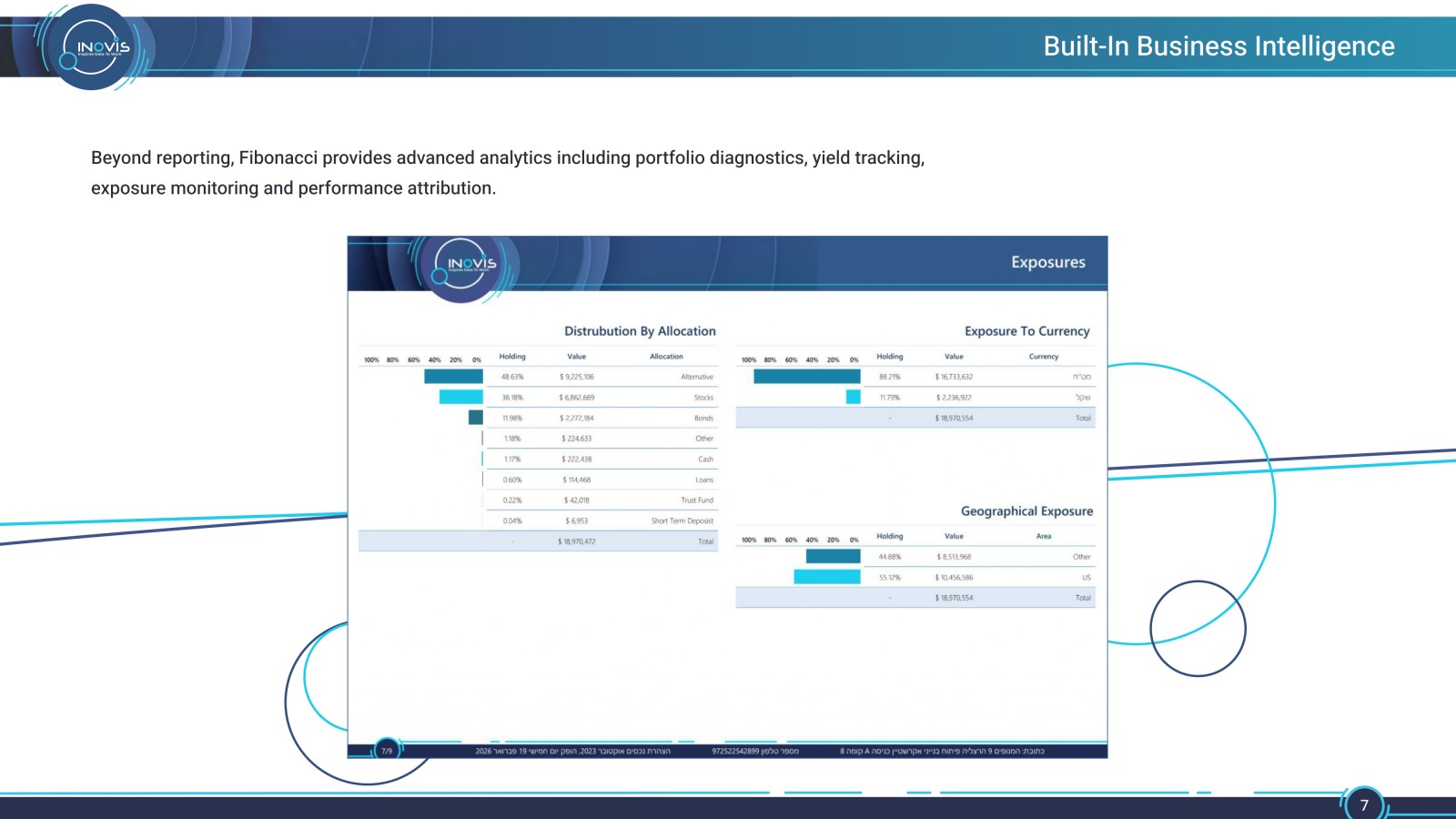Click the Stocks allocation cyan bar

point(461,397)
